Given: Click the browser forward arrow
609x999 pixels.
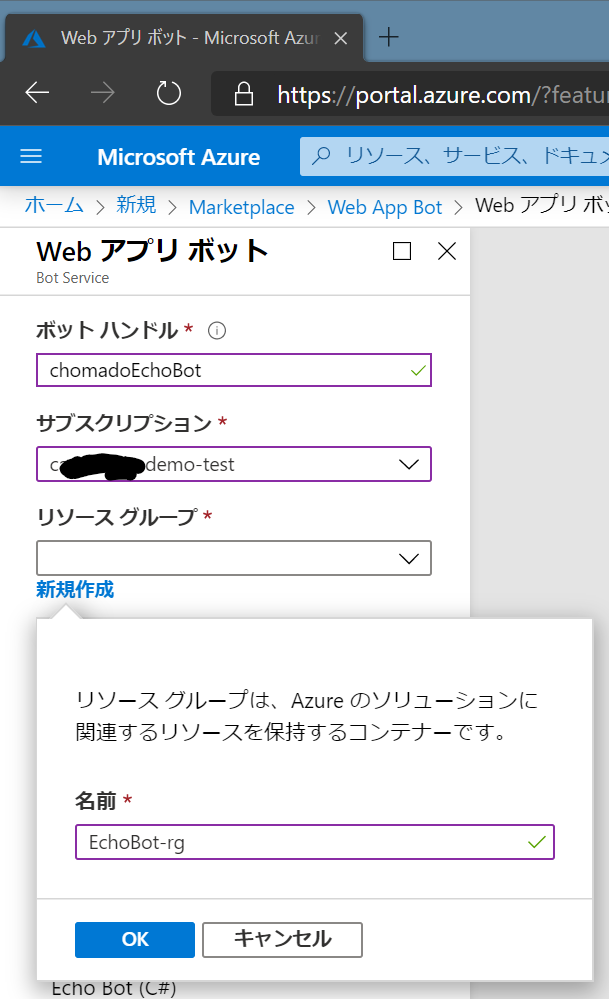Looking at the screenshot, I should [103, 93].
